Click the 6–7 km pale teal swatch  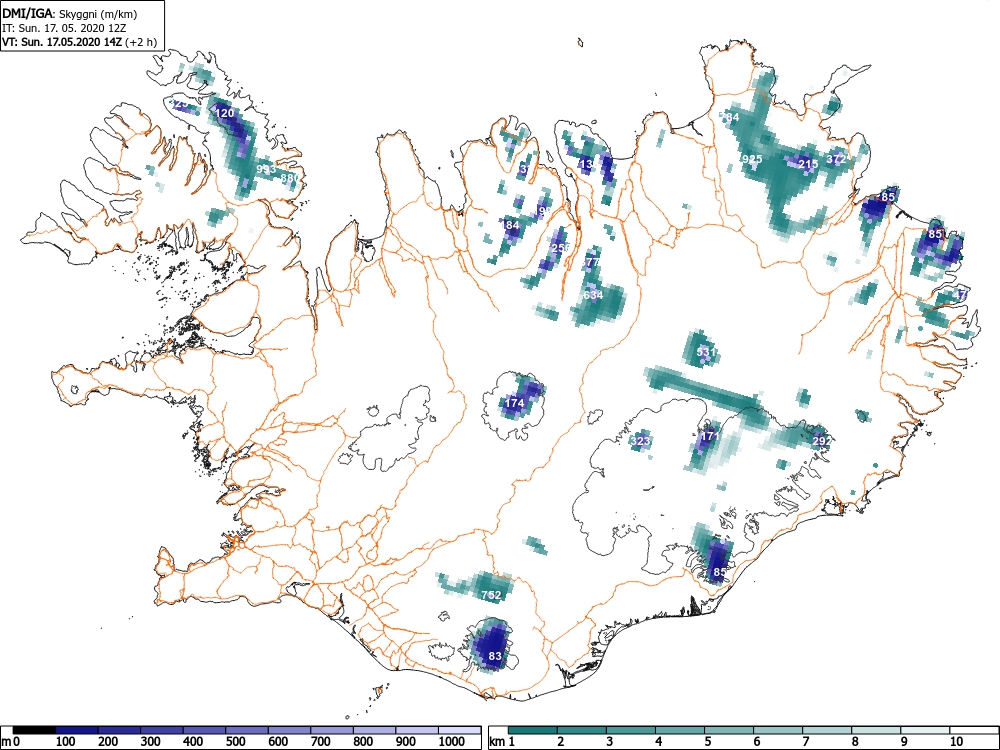778,730
